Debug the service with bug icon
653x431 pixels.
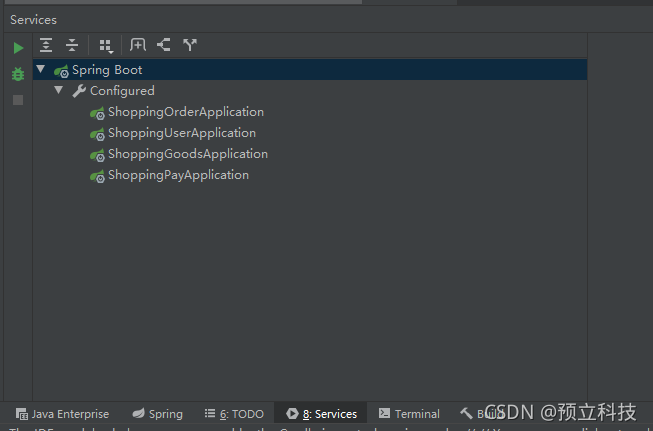tap(18, 74)
